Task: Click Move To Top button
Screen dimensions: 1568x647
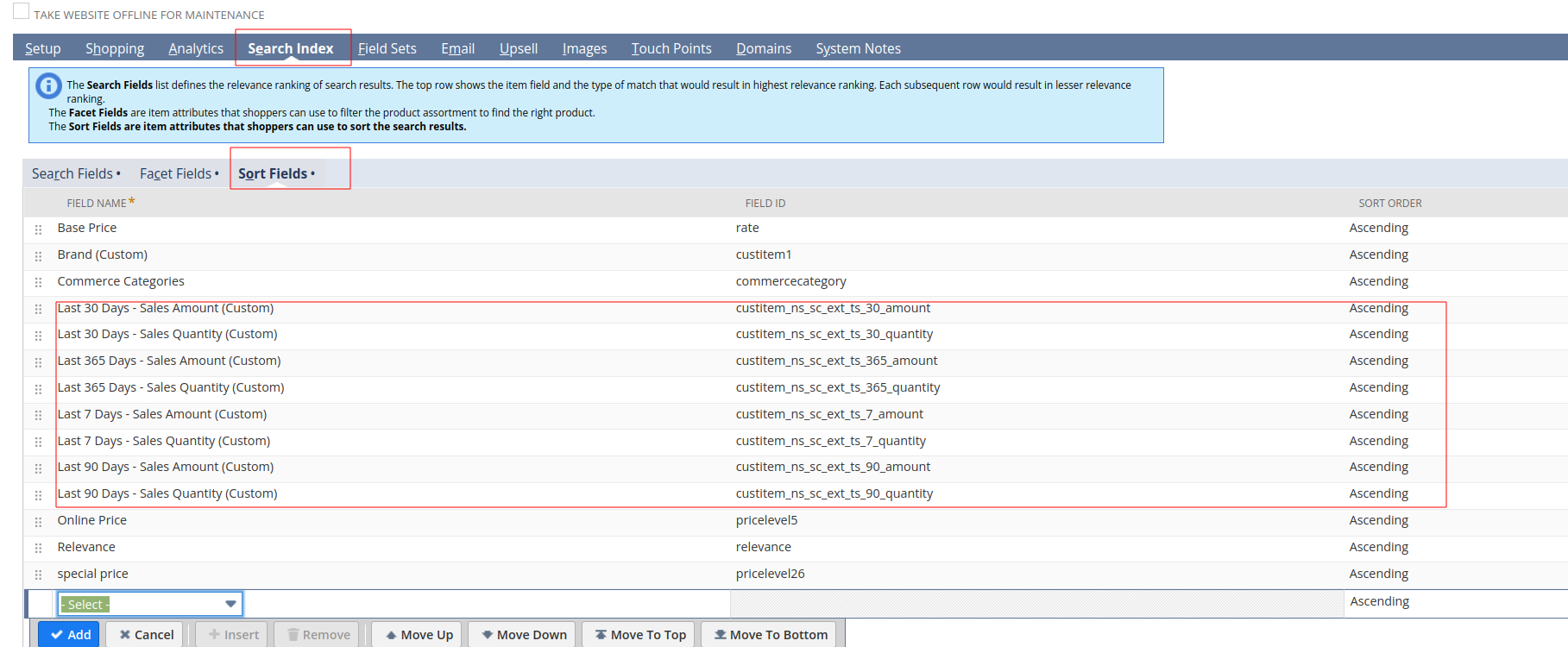Action: pyautogui.click(x=639, y=634)
